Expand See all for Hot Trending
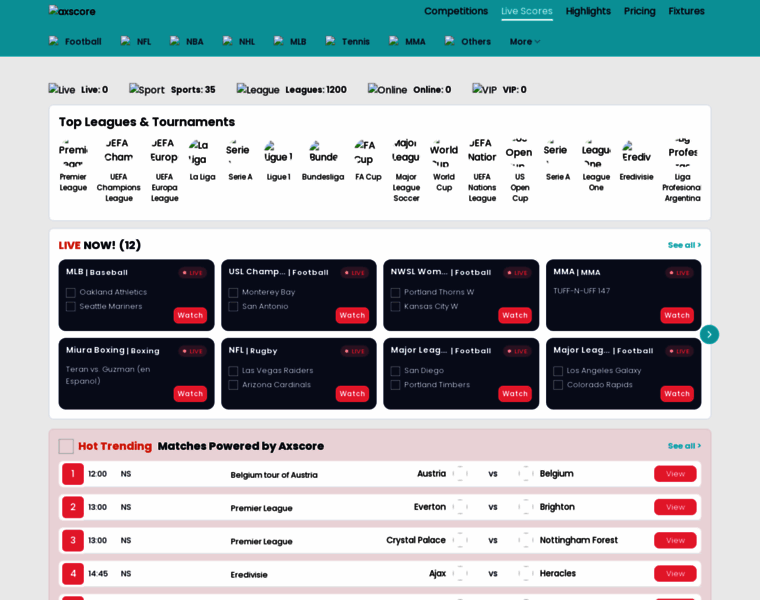760x600 pixels. 684,446
